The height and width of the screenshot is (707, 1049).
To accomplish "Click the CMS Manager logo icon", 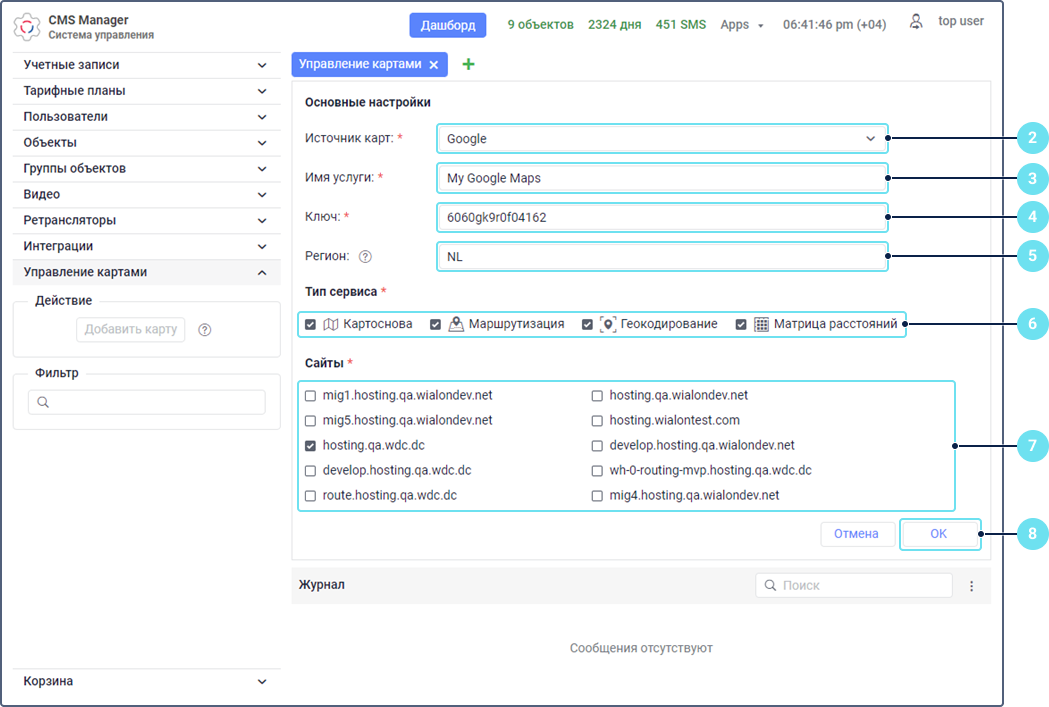I will pyautogui.click(x=27, y=27).
